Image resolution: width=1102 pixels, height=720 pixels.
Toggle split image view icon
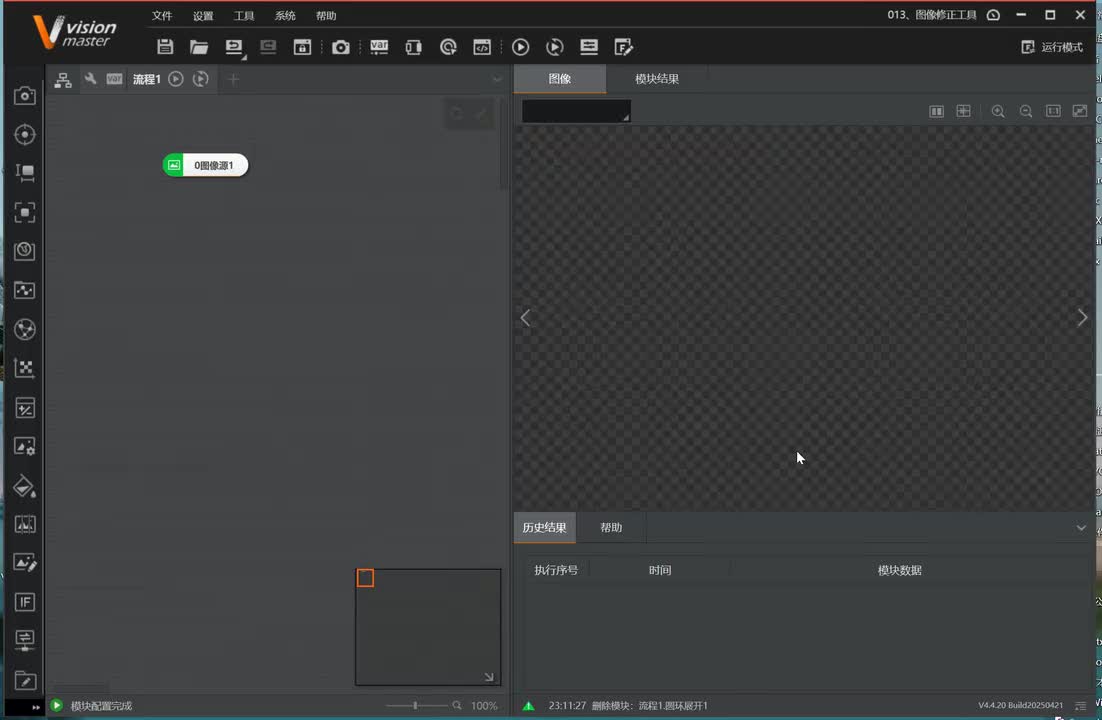(936, 111)
